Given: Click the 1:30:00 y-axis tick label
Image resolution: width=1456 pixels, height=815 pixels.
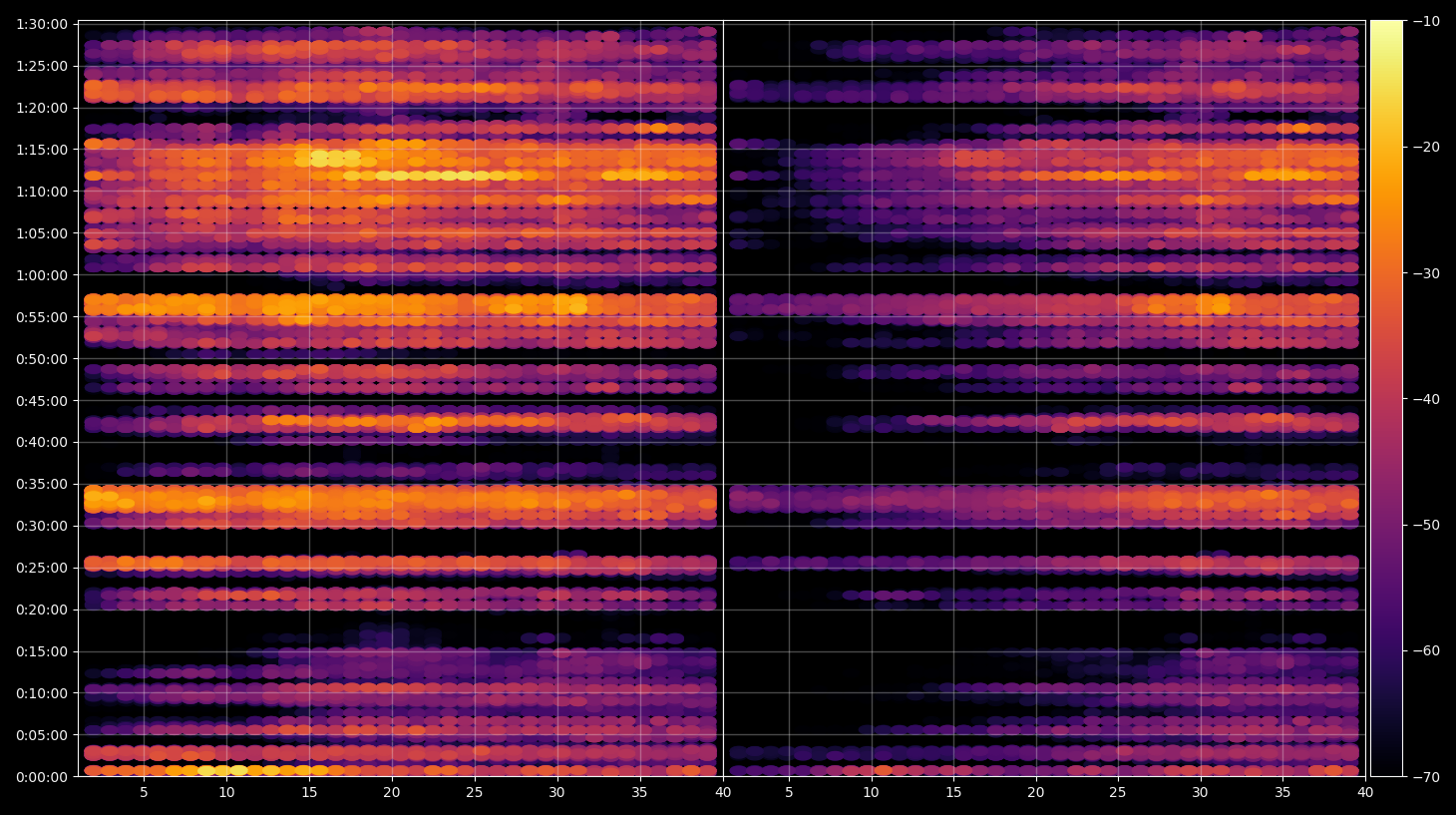Looking at the screenshot, I should [42, 24].
